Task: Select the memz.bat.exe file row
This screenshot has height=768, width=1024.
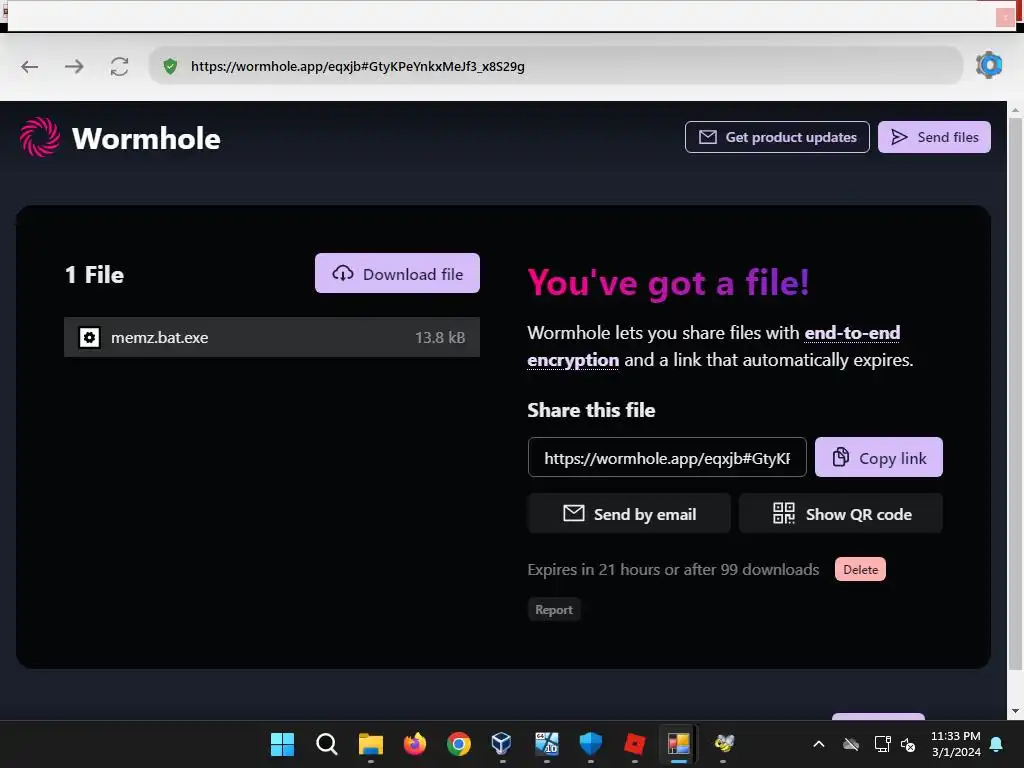Action: coord(272,337)
